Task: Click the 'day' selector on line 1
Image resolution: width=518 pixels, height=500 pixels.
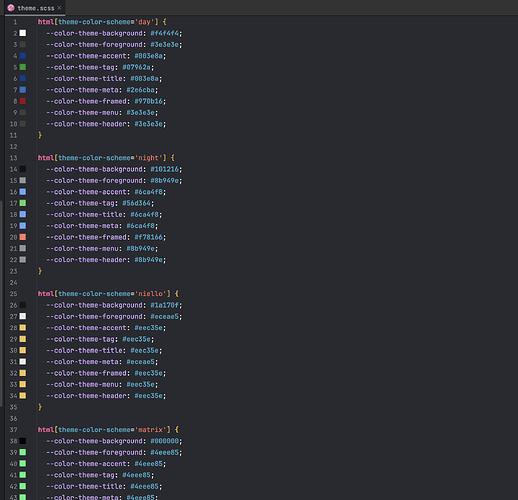Action: [x=144, y=22]
